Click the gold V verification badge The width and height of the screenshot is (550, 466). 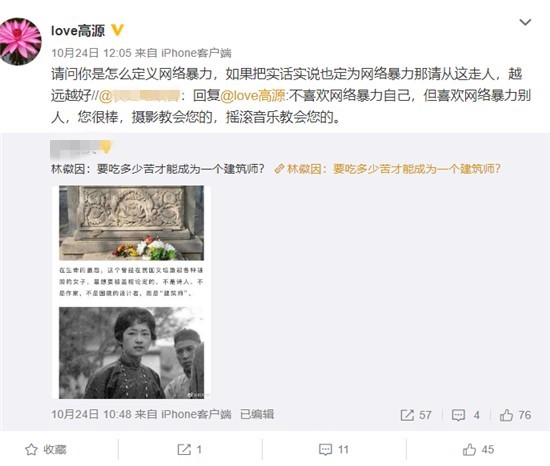(118, 31)
